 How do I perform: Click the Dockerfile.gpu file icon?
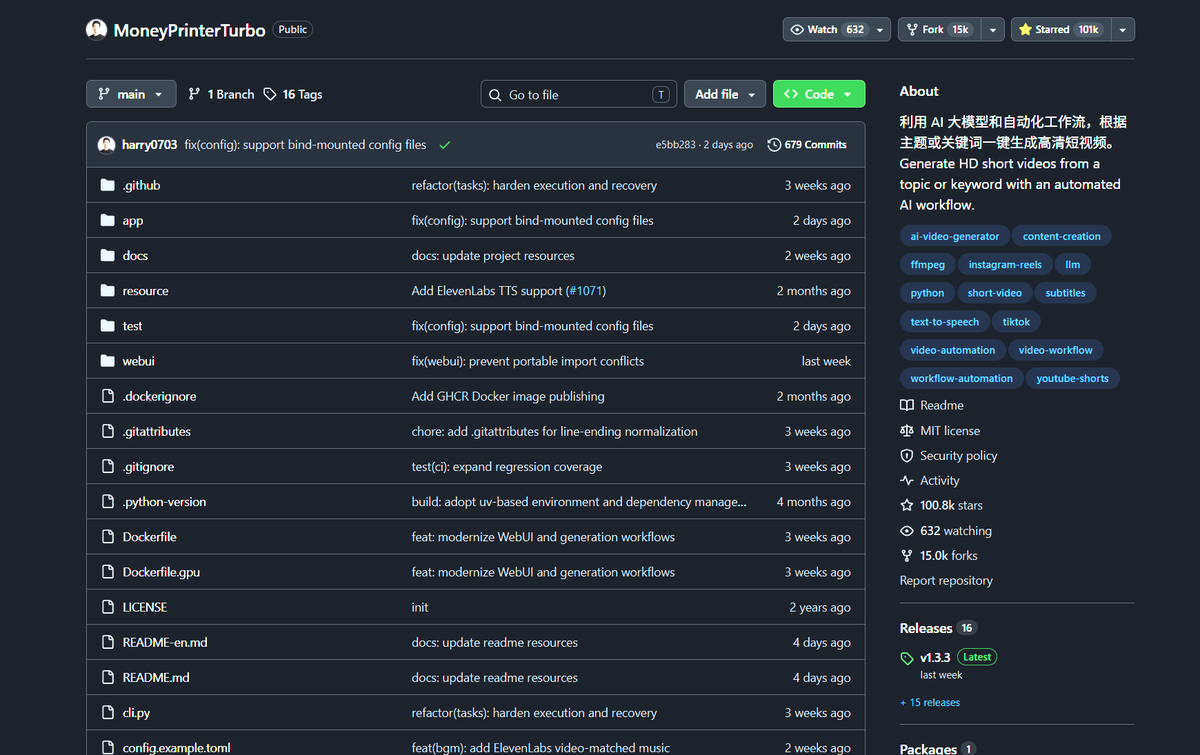[x=108, y=572]
